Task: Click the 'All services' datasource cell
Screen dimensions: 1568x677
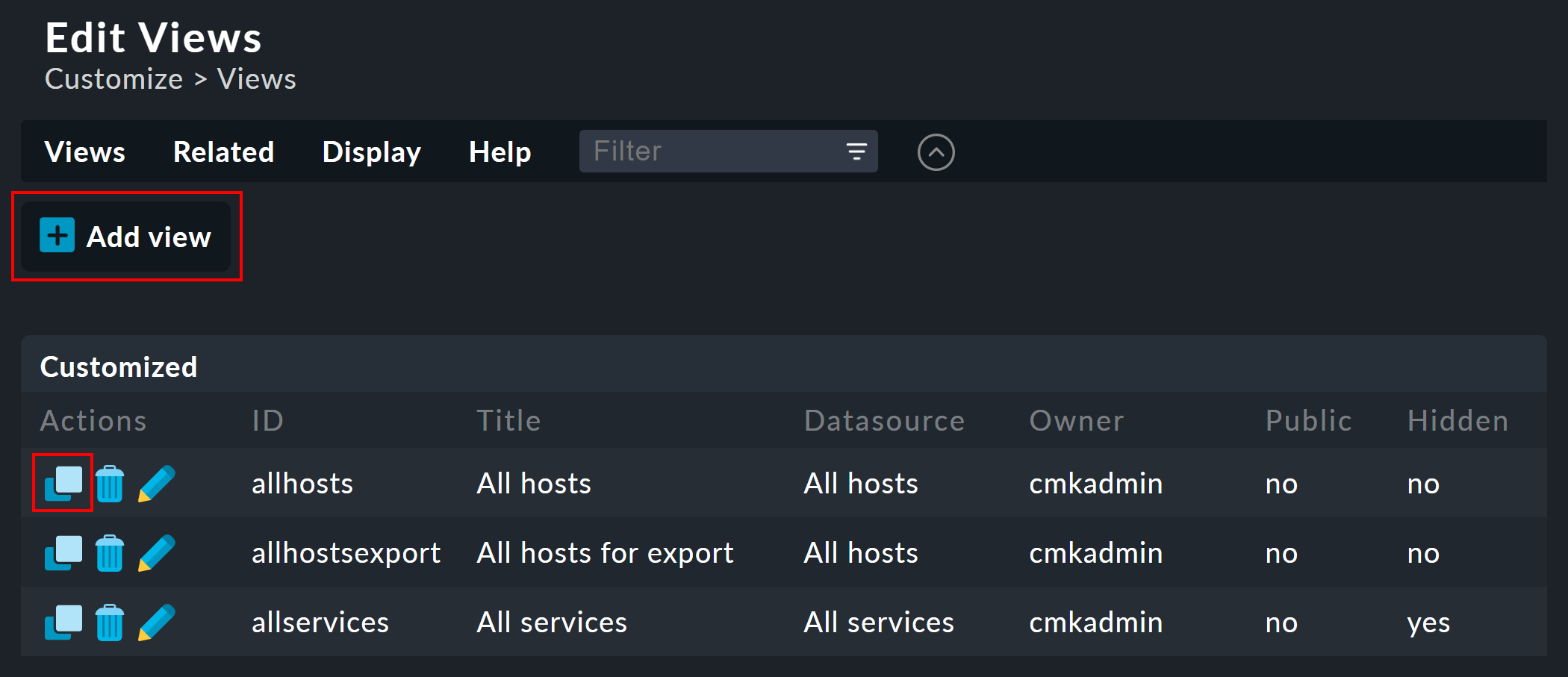Action: point(879,623)
